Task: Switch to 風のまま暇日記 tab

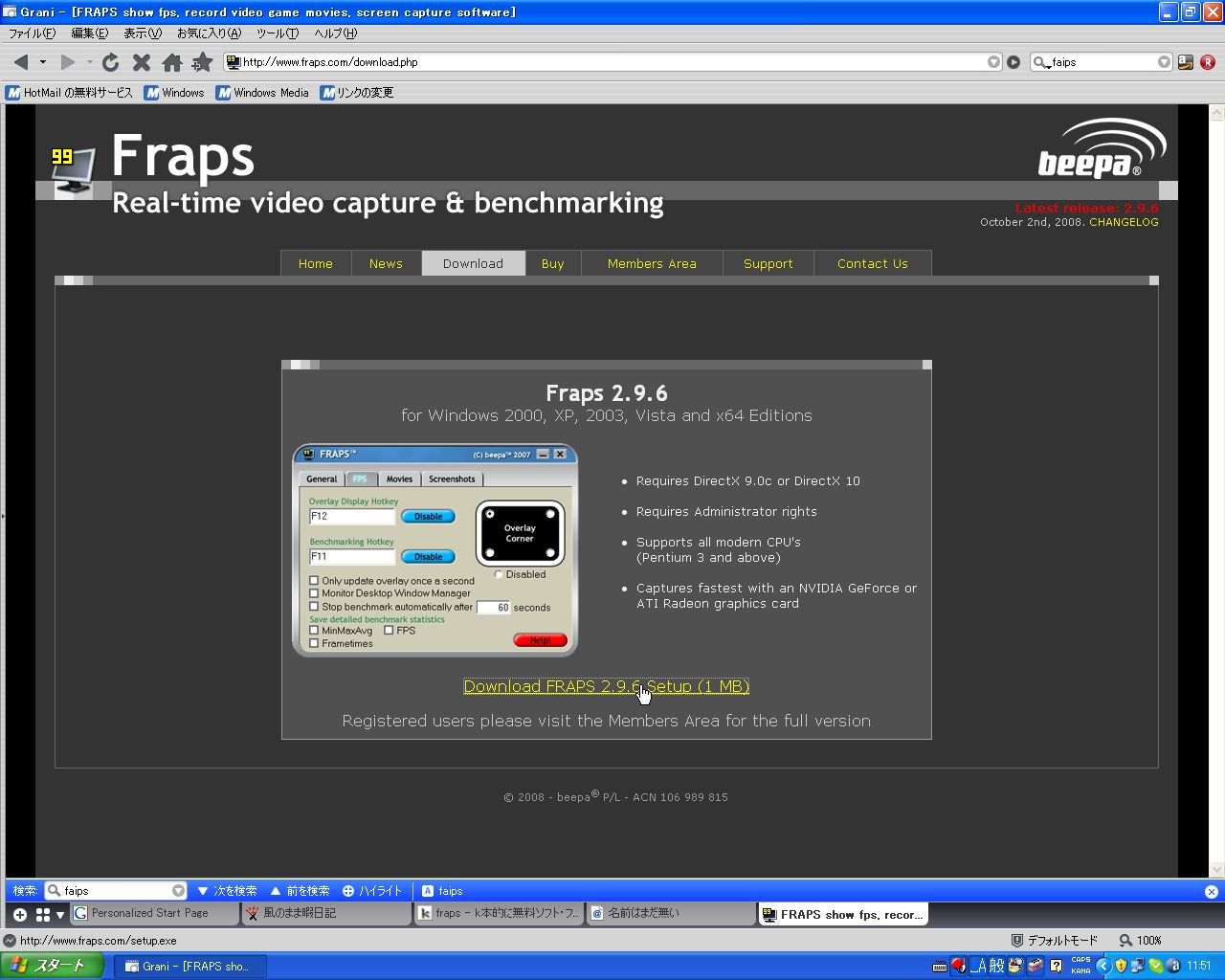Action: [325, 914]
